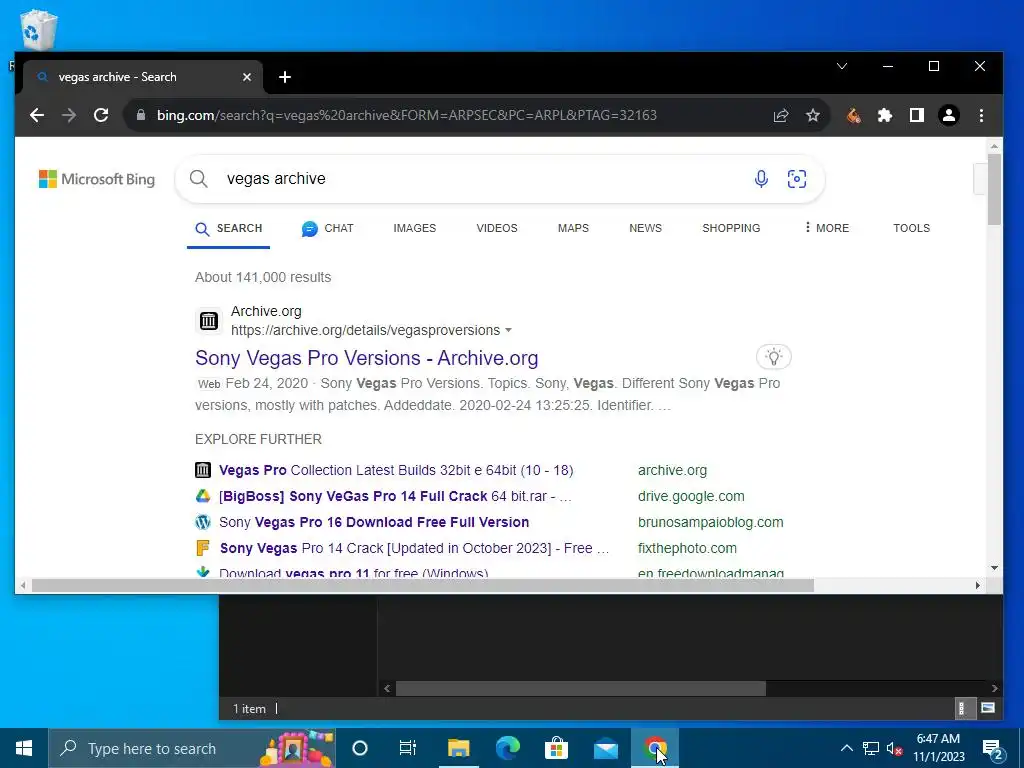Viewport: 1024px width, 768px height.
Task: Switch File Explorer to large icons view
Action: pos(987,708)
